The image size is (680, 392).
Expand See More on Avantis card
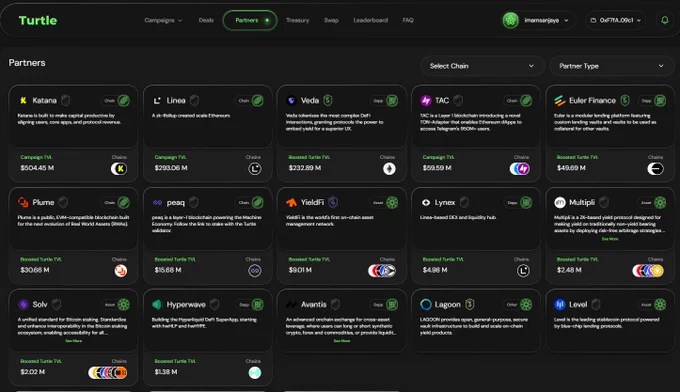(342, 341)
